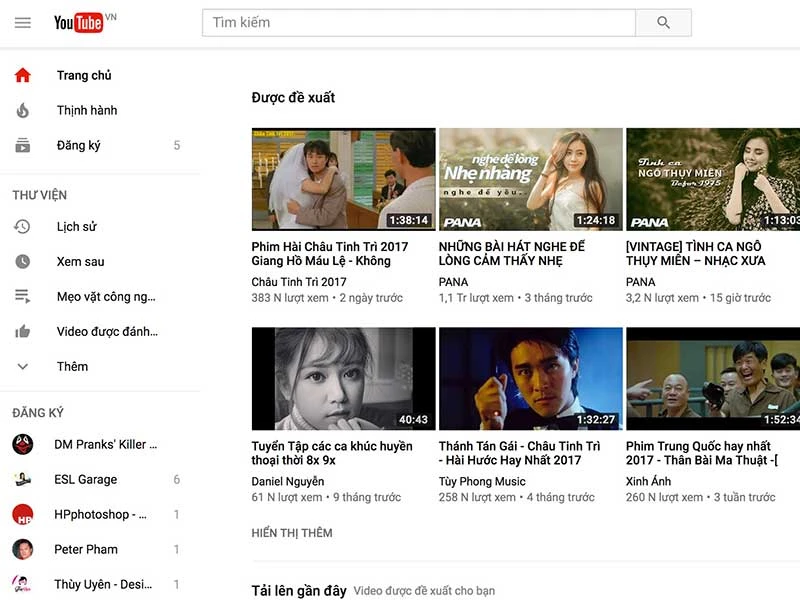Select the Xem sau clock icon
The image size is (800, 600).
pyautogui.click(x=22, y=262)
